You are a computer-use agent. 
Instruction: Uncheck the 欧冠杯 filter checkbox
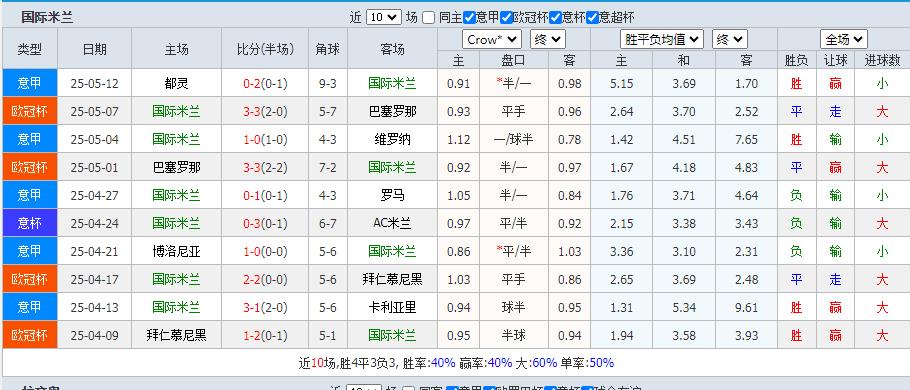click(x=506, y=17)
